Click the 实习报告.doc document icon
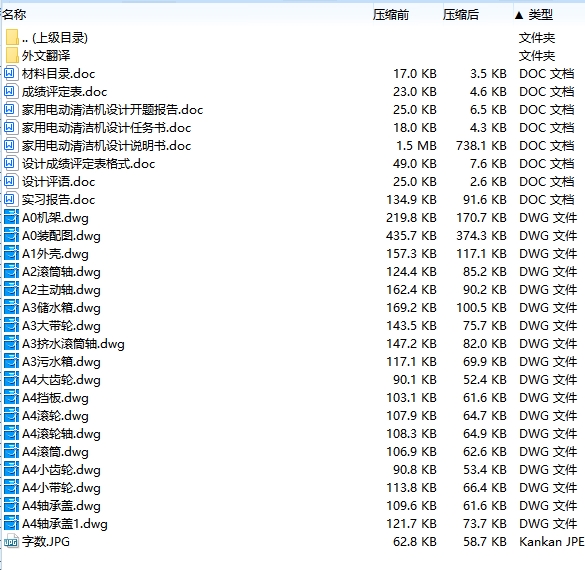The width and height of the screenshot is (585, 570). point(10,199)
